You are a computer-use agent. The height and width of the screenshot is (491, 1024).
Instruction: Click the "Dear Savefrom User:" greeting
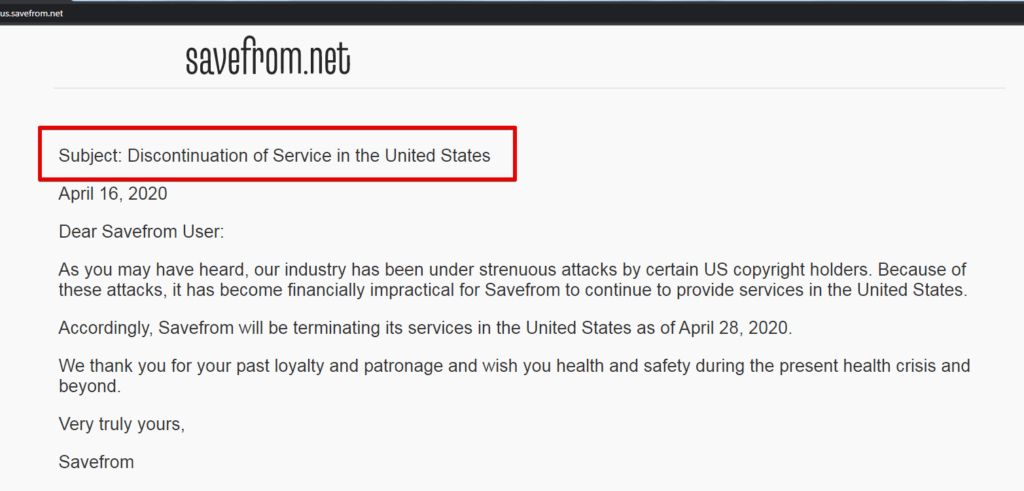[x=141, y=232]
